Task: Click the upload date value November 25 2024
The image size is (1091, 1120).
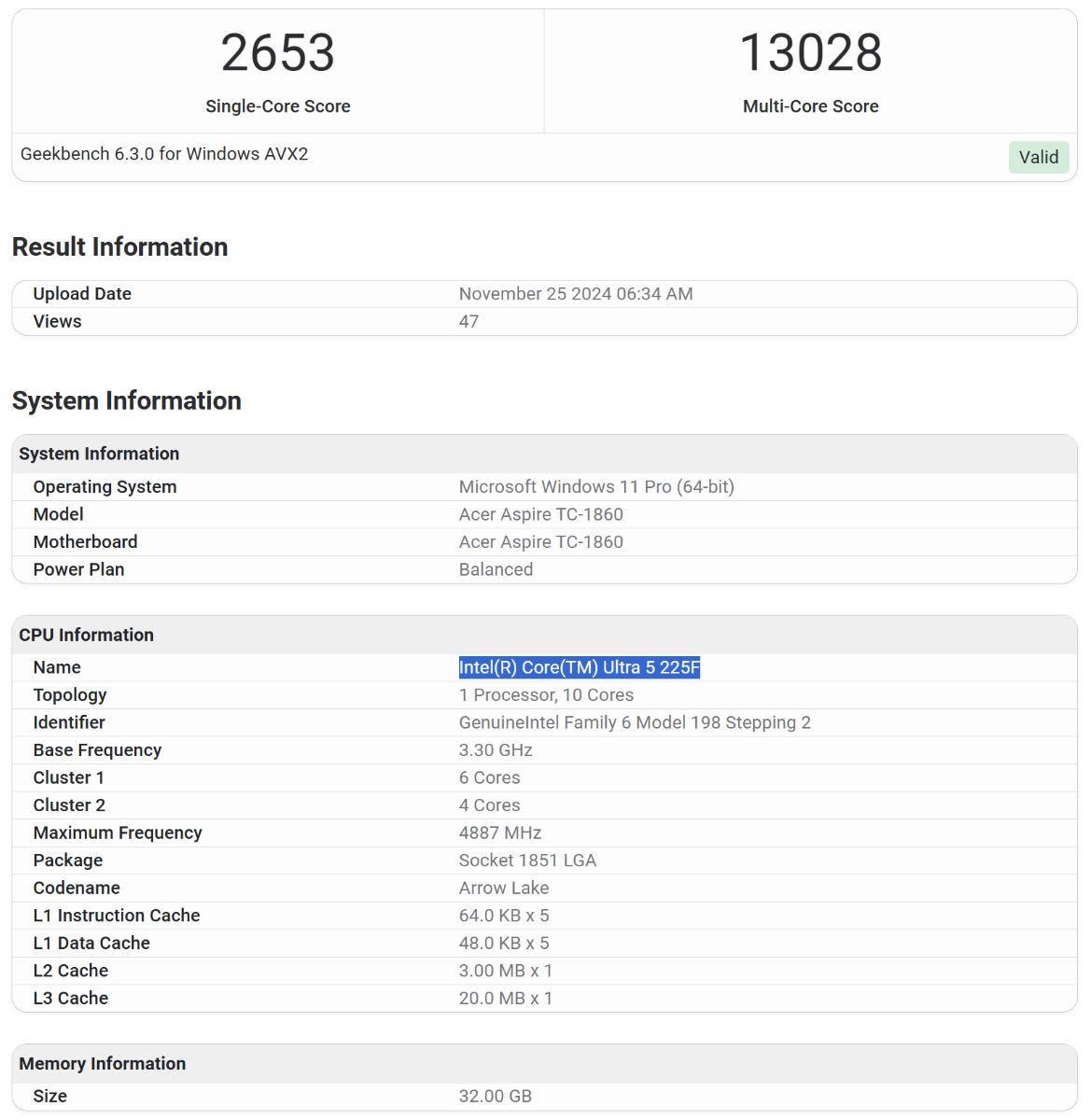Action: [575, 294]
